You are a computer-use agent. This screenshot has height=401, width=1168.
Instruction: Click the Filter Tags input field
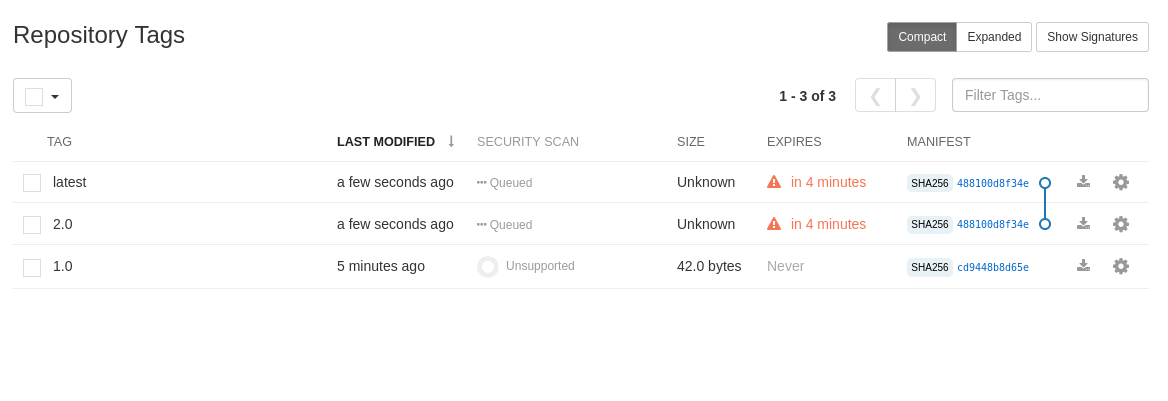1050,95
